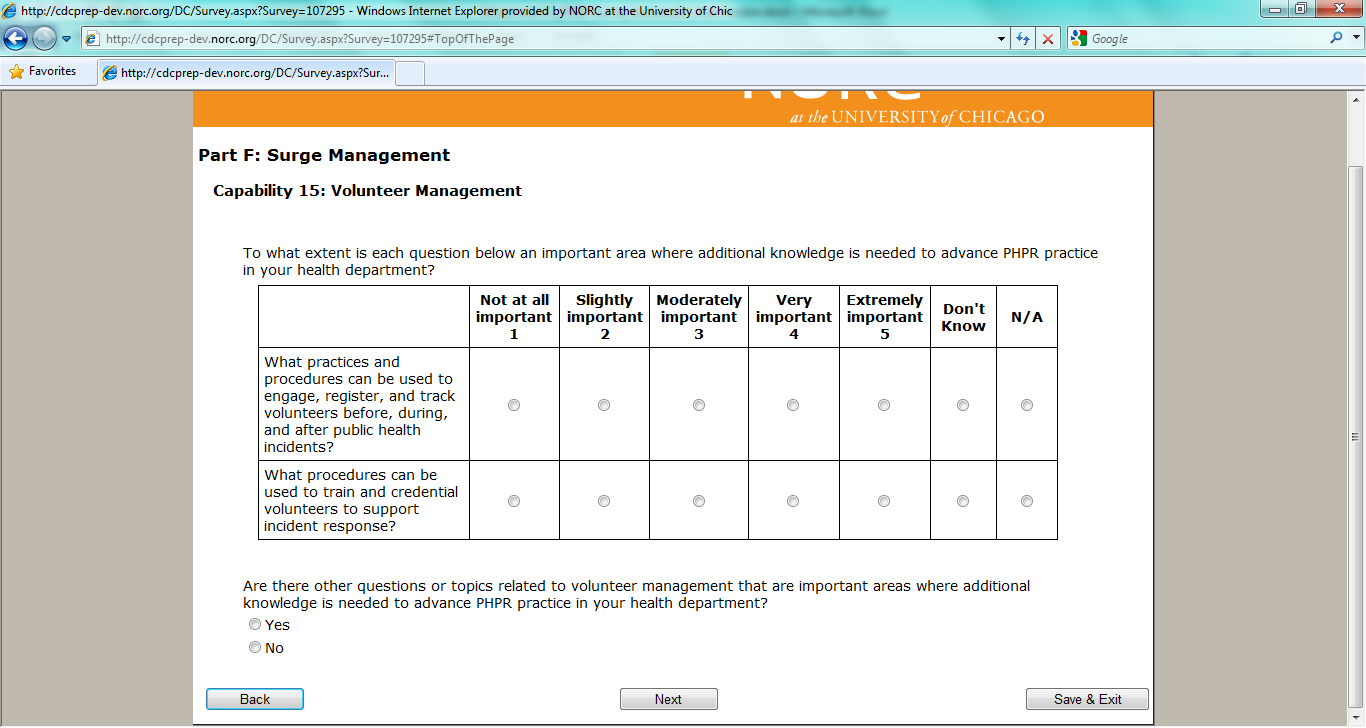
Task: Click the Slightly important 2 column header
Action: coord(604,317)
